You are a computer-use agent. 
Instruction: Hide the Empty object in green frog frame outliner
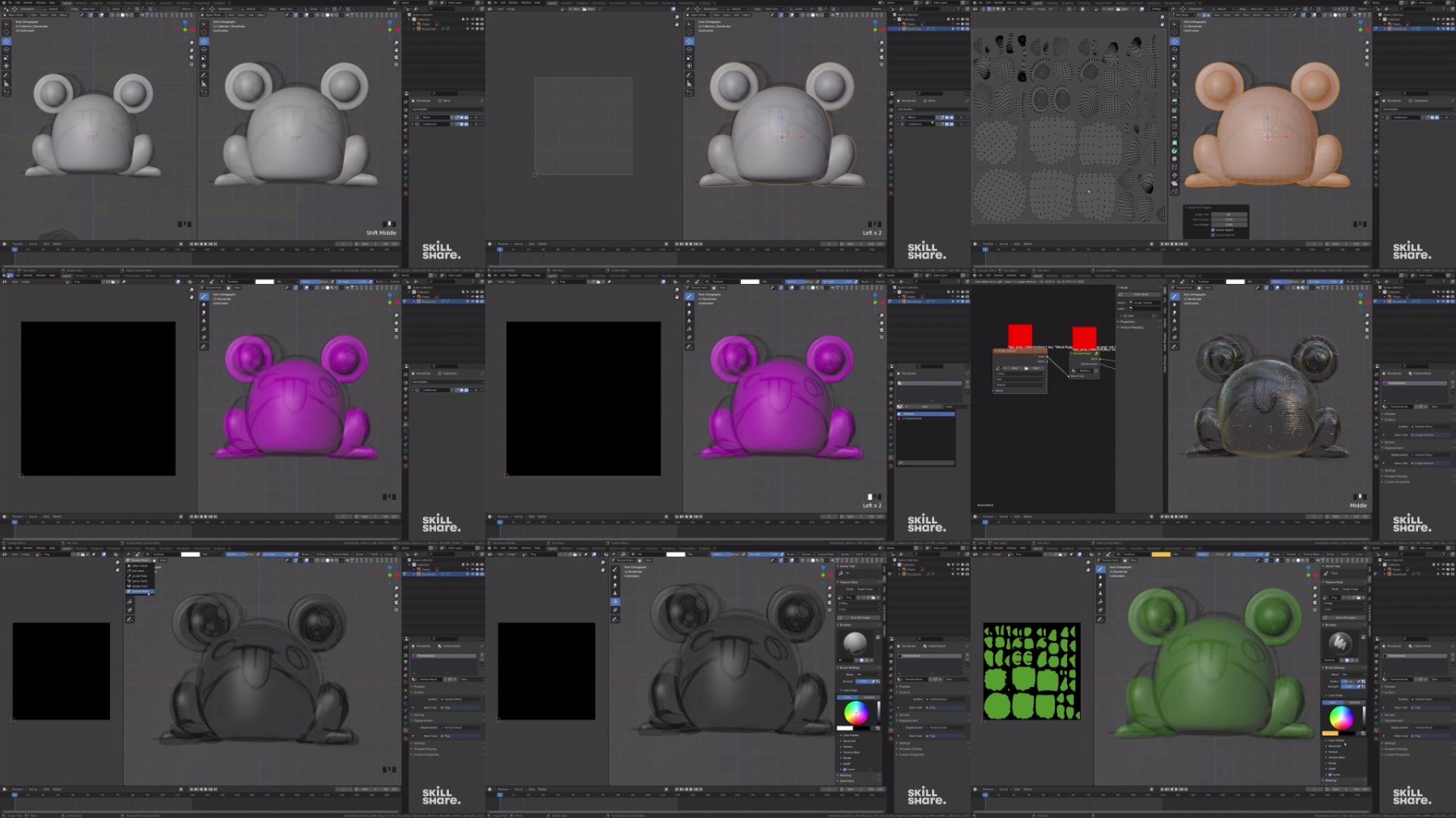(1442, 570)
